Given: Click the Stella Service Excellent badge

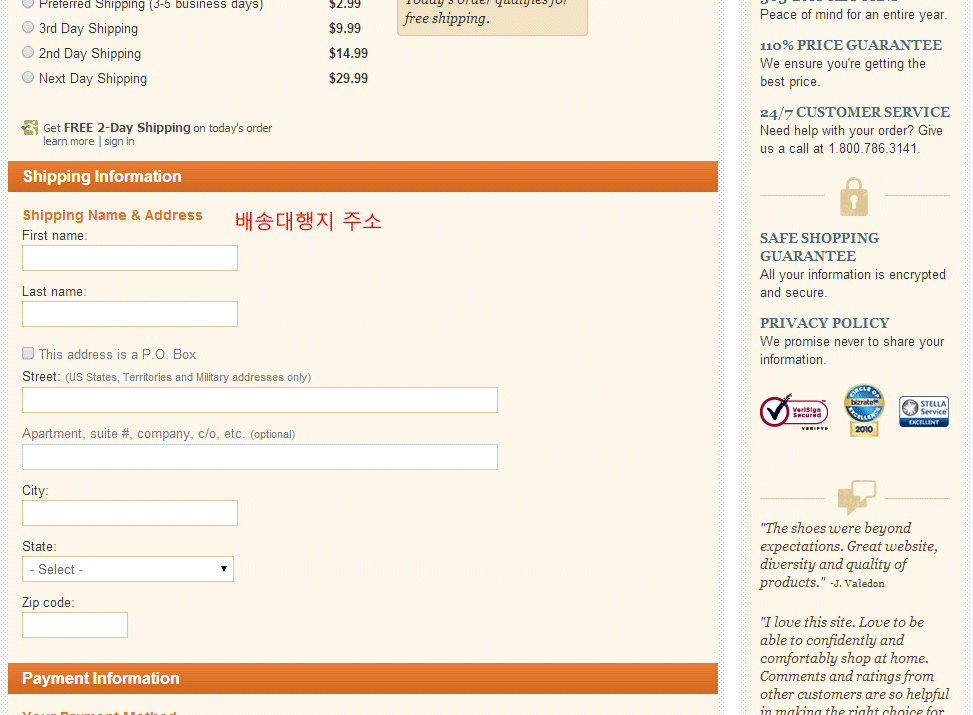Looking at the screenshot, I should [923, 411].
